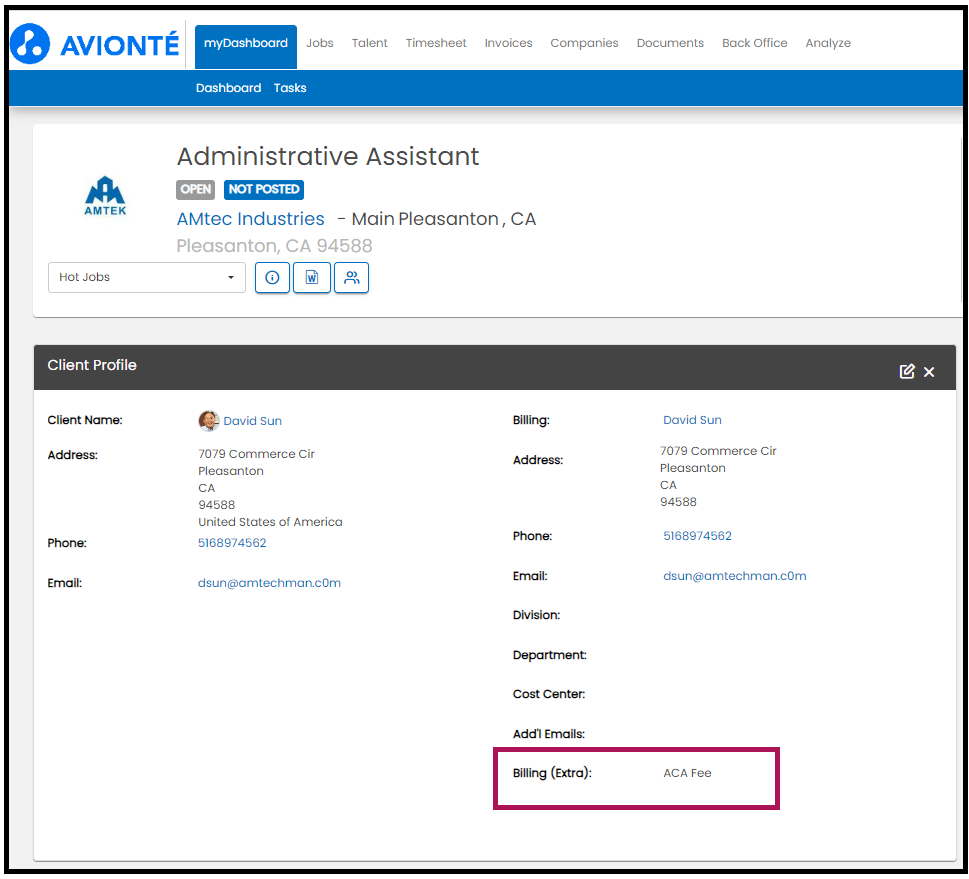Image resolution: width=969 pixels, height=879 pixels.
Task: Edit the Client Profile with pencil icon
Action: (907, 372)
